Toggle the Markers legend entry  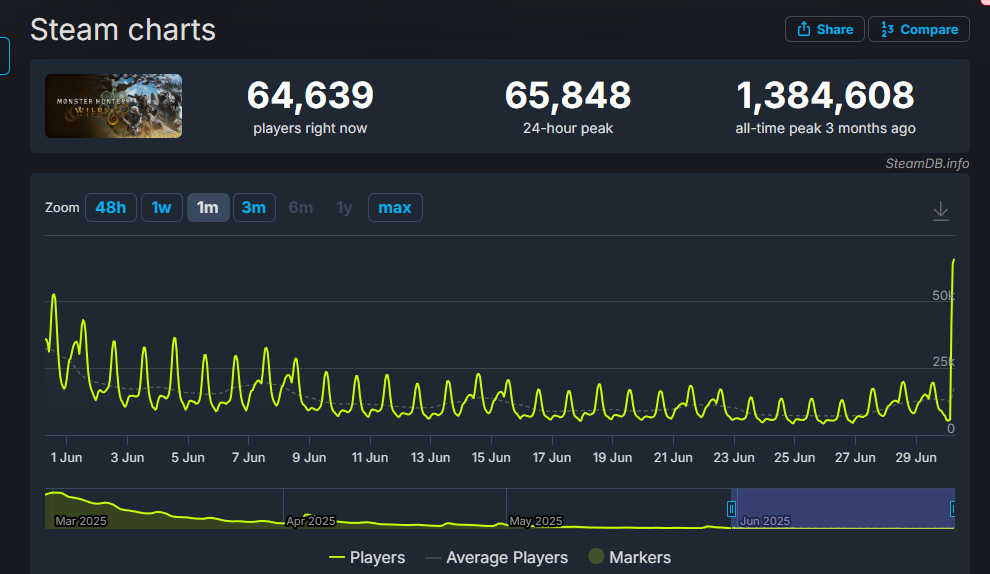(x=629, y=557)
